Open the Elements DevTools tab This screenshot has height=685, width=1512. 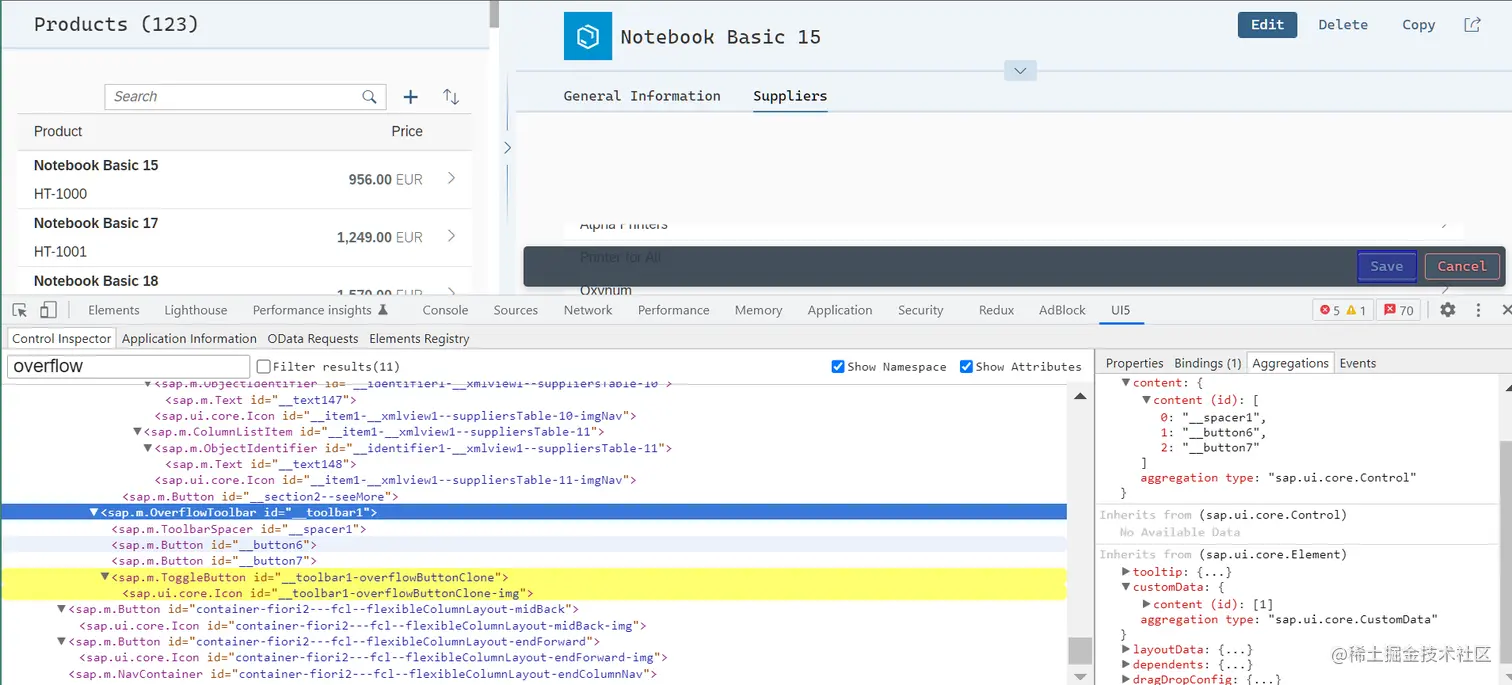point(114,310)
